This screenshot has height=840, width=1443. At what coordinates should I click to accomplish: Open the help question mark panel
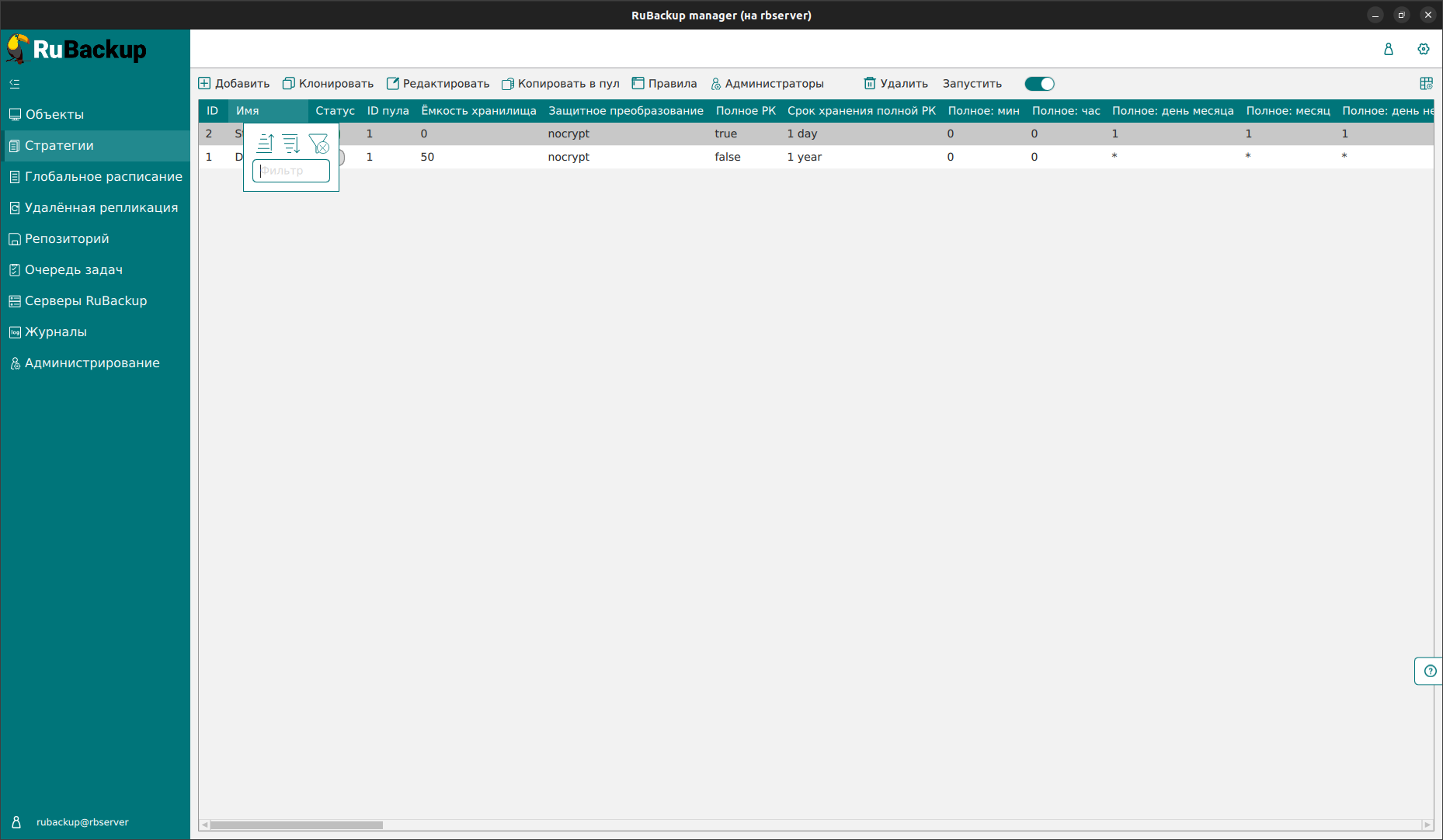click(1430, 671)
